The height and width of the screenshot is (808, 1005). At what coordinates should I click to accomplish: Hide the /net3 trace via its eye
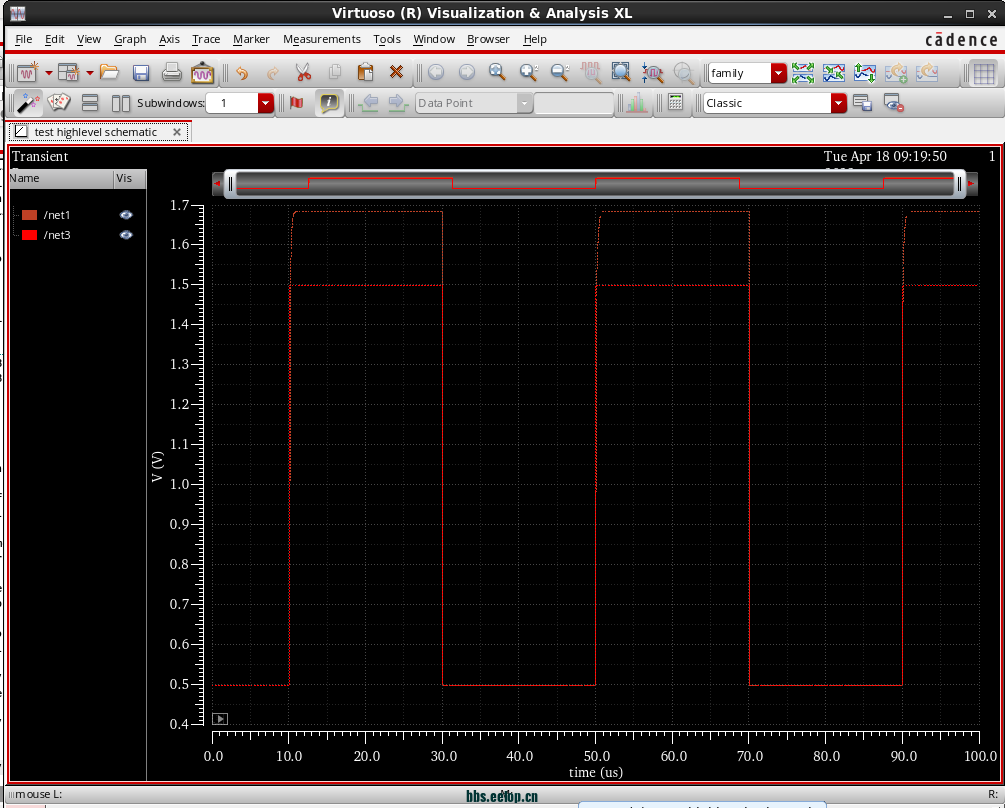point(126,235)
